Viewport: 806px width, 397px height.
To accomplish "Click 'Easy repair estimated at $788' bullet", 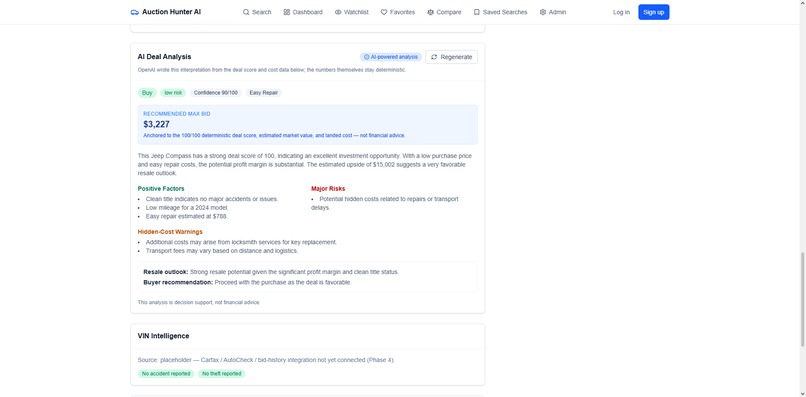I will [x=187, y=216].
